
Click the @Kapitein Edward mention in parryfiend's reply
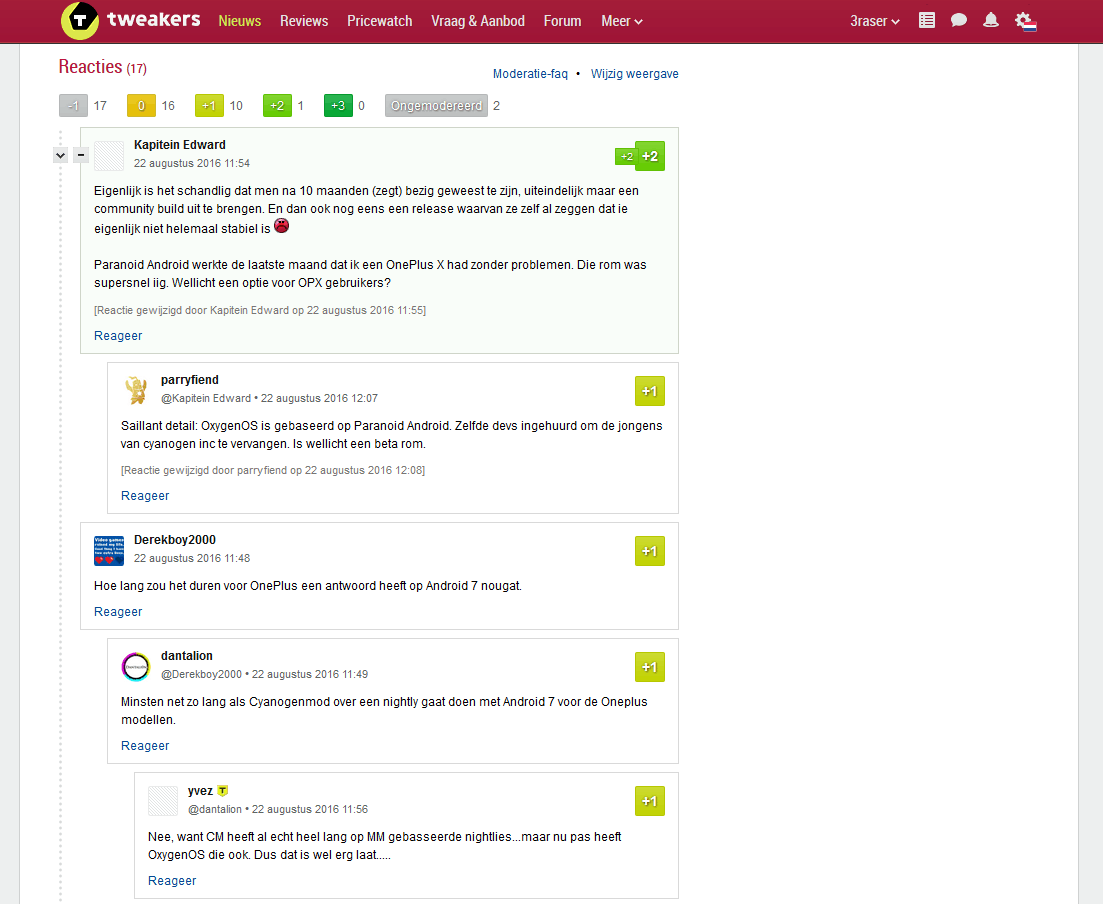[x=205, y=398]
